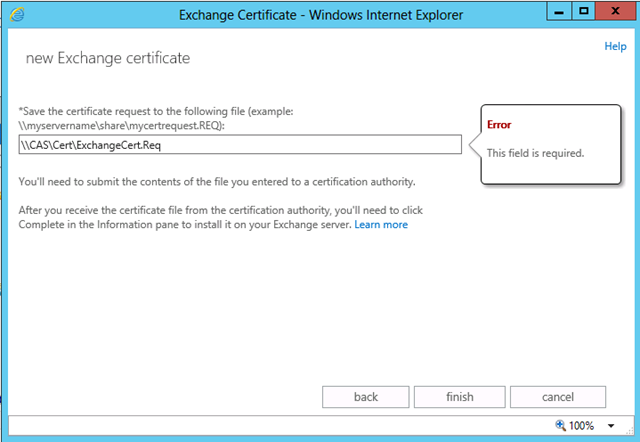
Task: Open the Help link
Action: point(615,46)
